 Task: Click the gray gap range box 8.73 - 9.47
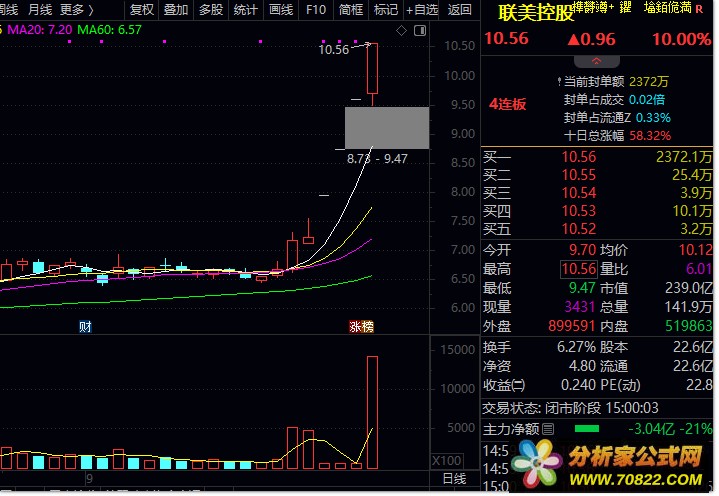tap(387, 128)
